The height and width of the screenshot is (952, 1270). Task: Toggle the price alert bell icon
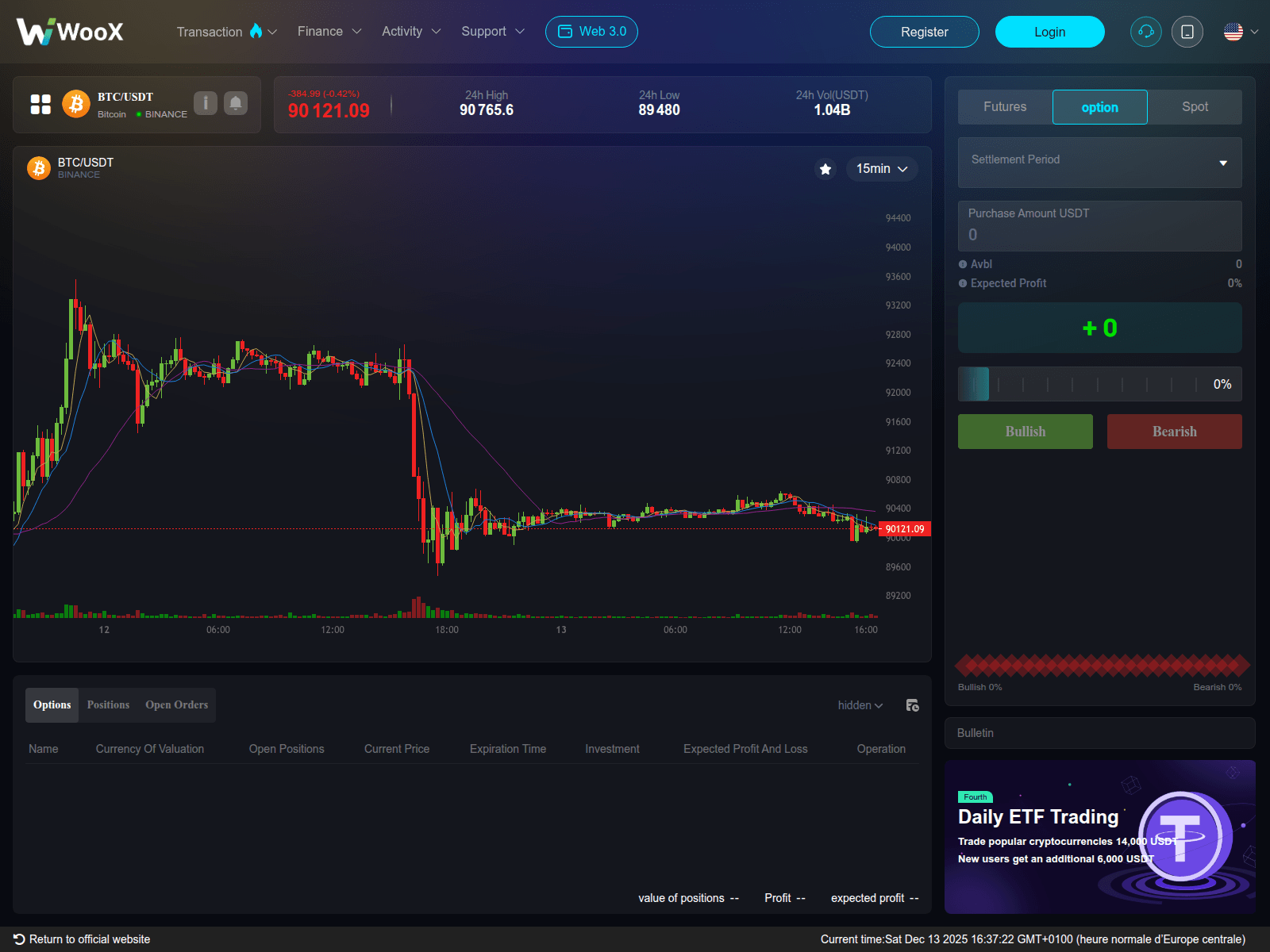tap(236, 103)
